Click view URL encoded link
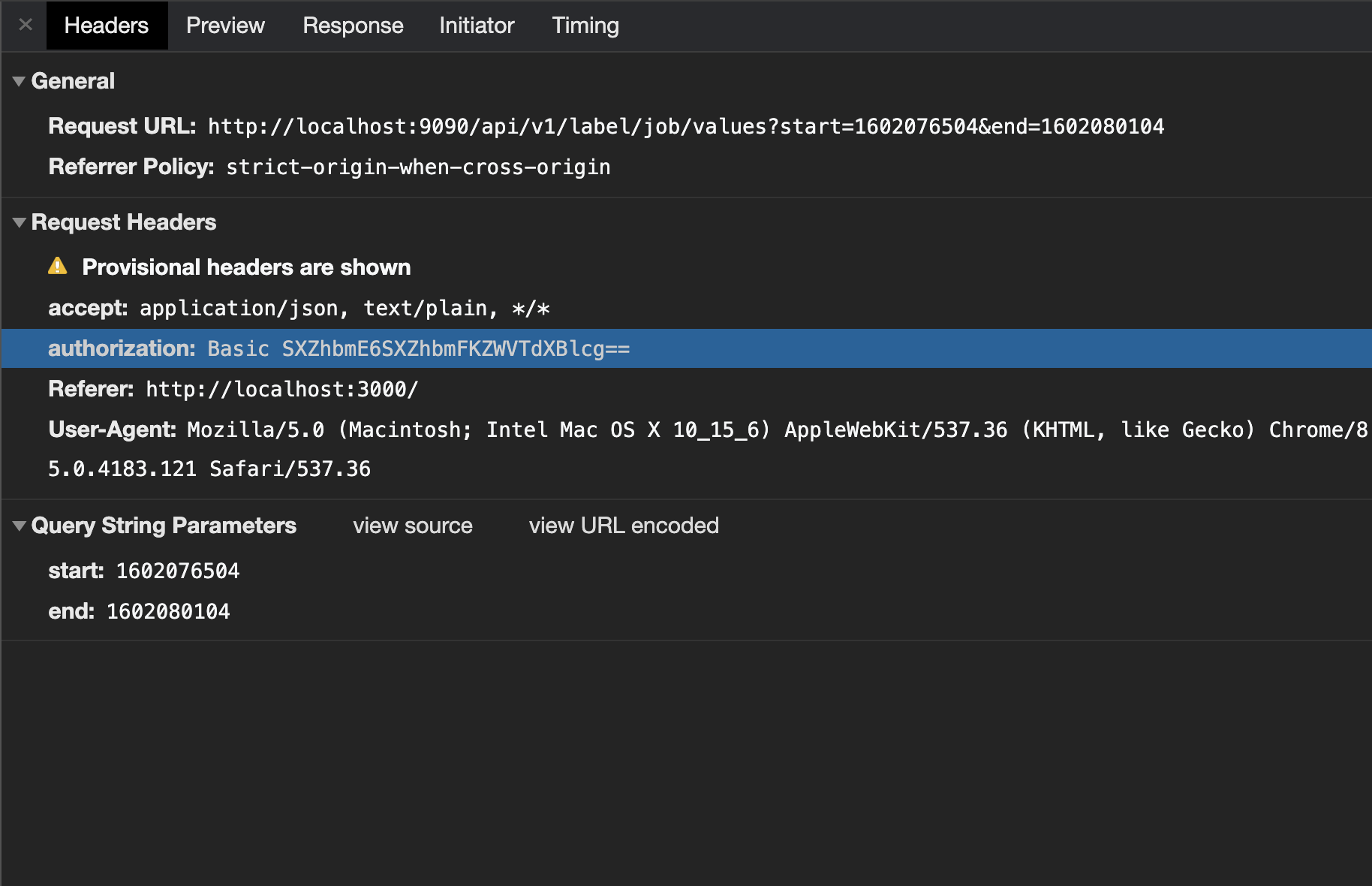Viewport: 1372px width, 886px height. pos(624,526)
